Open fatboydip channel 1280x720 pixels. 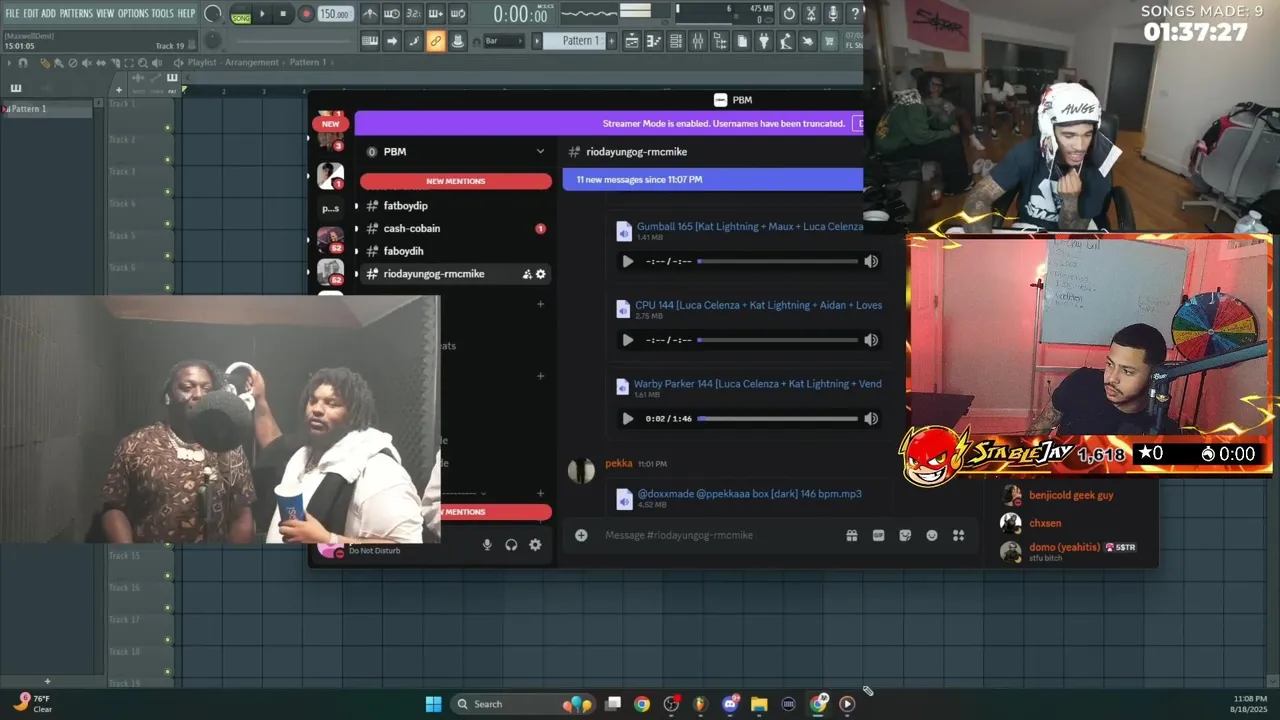[x=406, y=206]
